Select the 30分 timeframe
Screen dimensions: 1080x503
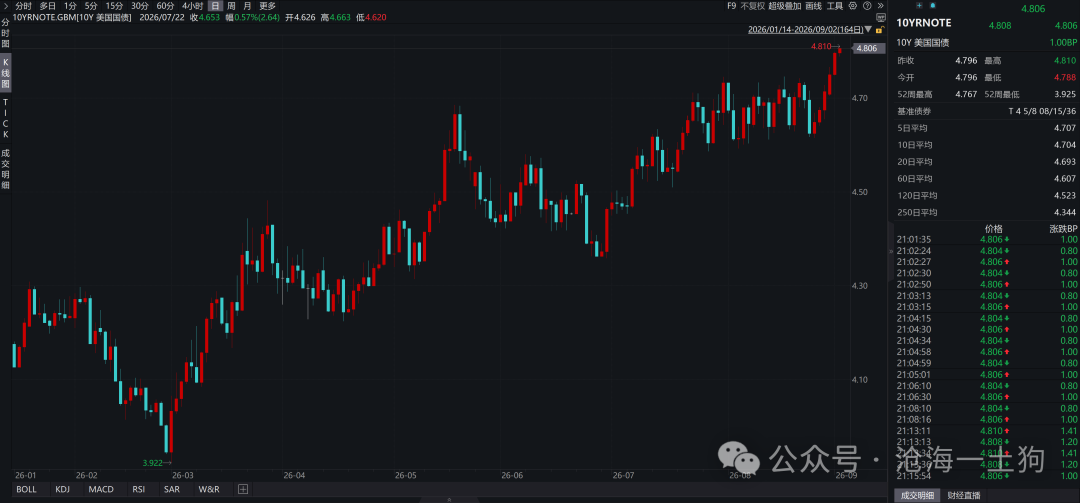(x=140, y=6)
